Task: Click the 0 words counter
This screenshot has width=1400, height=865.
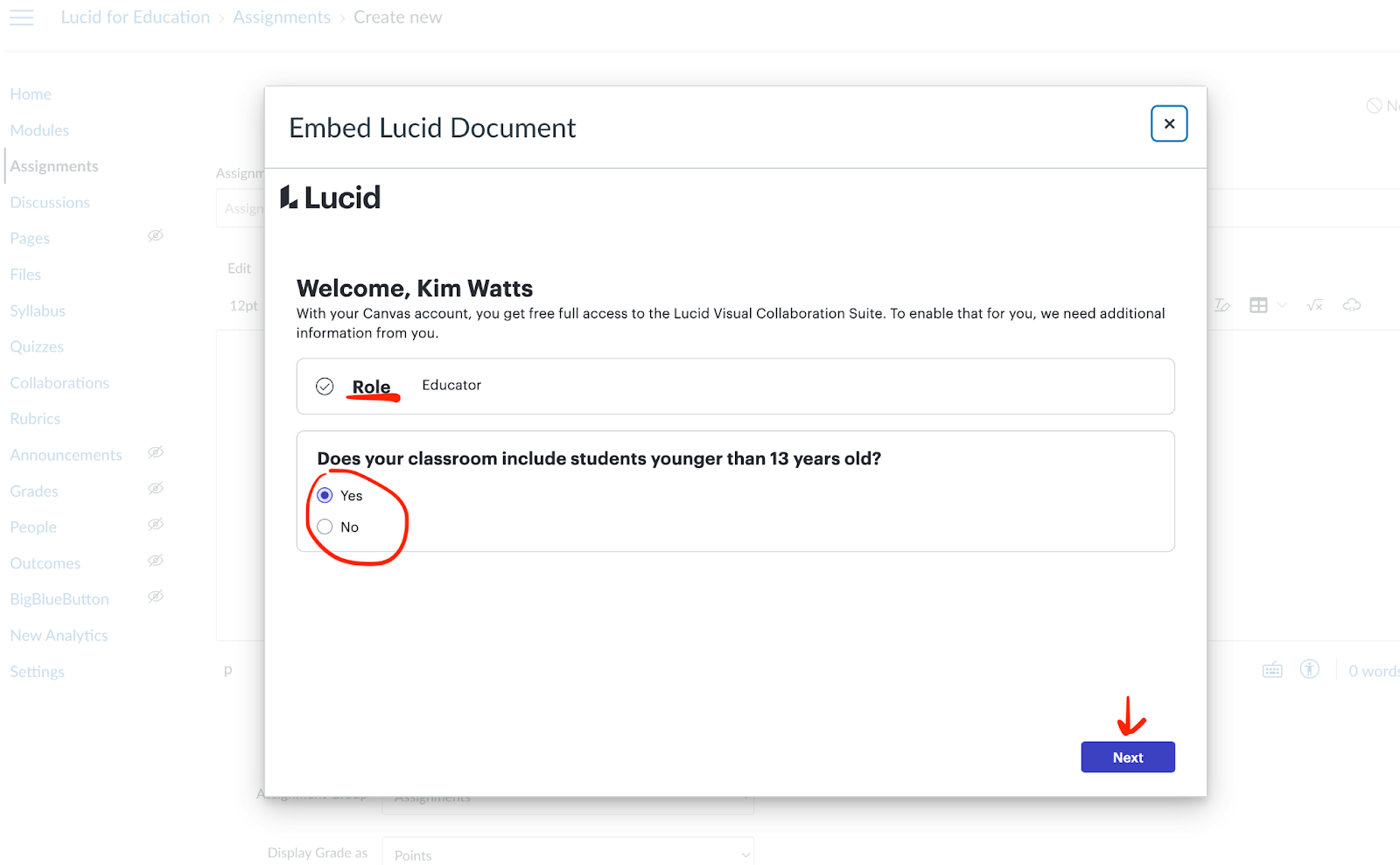Action: coord(1374,671)
